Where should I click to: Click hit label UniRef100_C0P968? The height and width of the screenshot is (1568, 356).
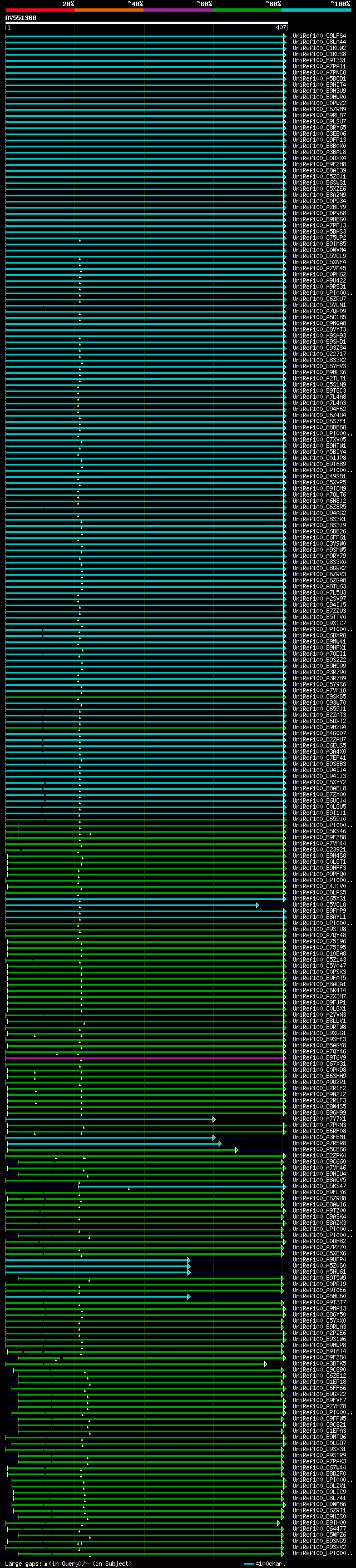(319, 214)
